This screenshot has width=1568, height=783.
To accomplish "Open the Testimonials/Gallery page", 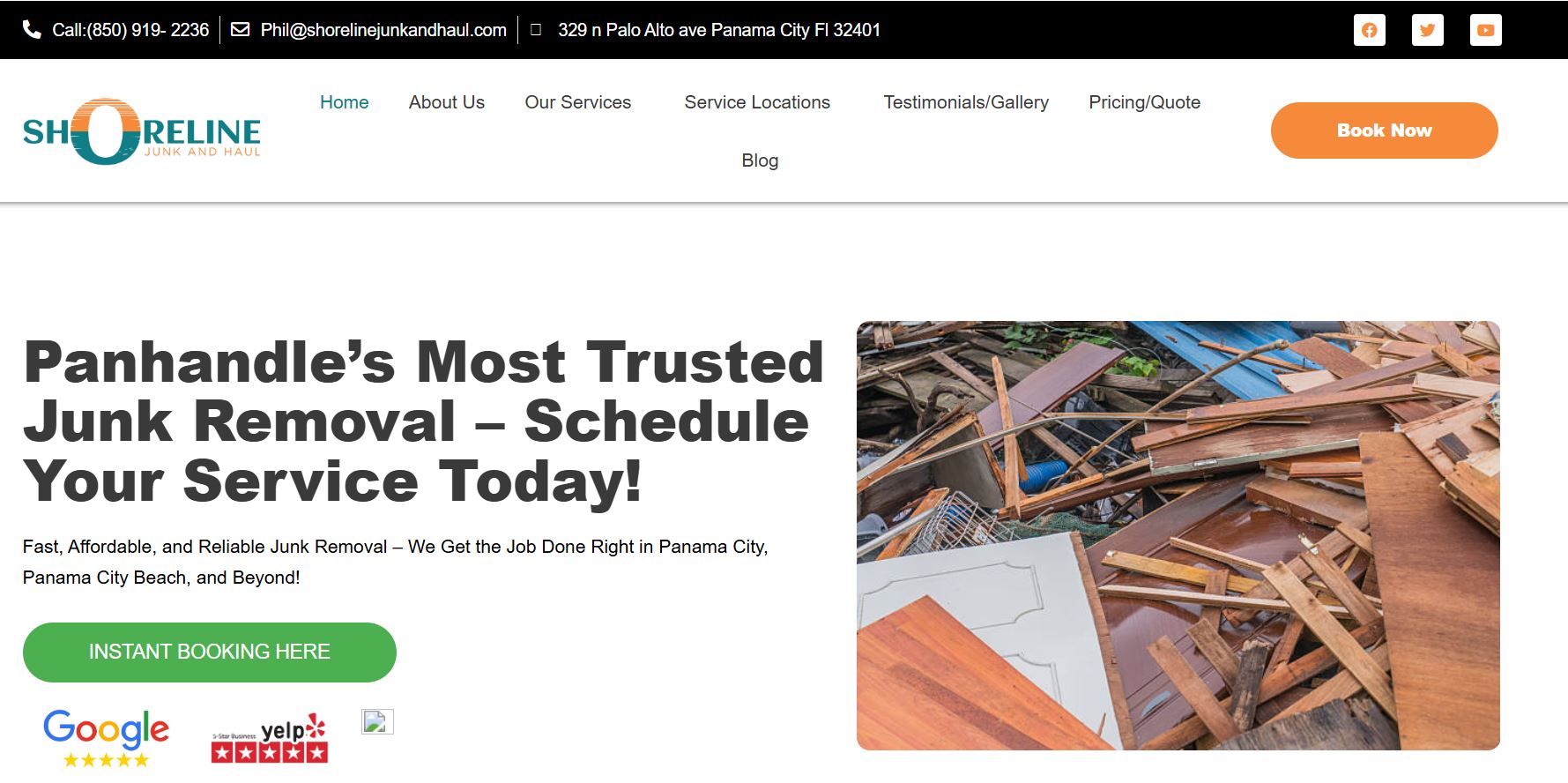I will tap(966, 102).
